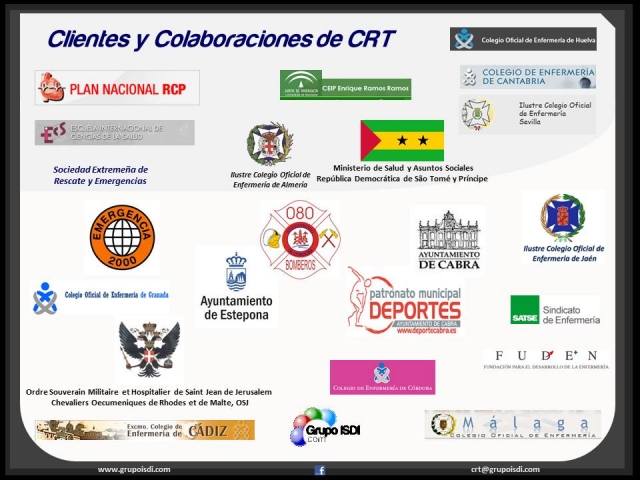640x480 pixels.
Task: Open the www.grupoisdi.com footer link
Action: pyautogui.click(x=134, y=469)
